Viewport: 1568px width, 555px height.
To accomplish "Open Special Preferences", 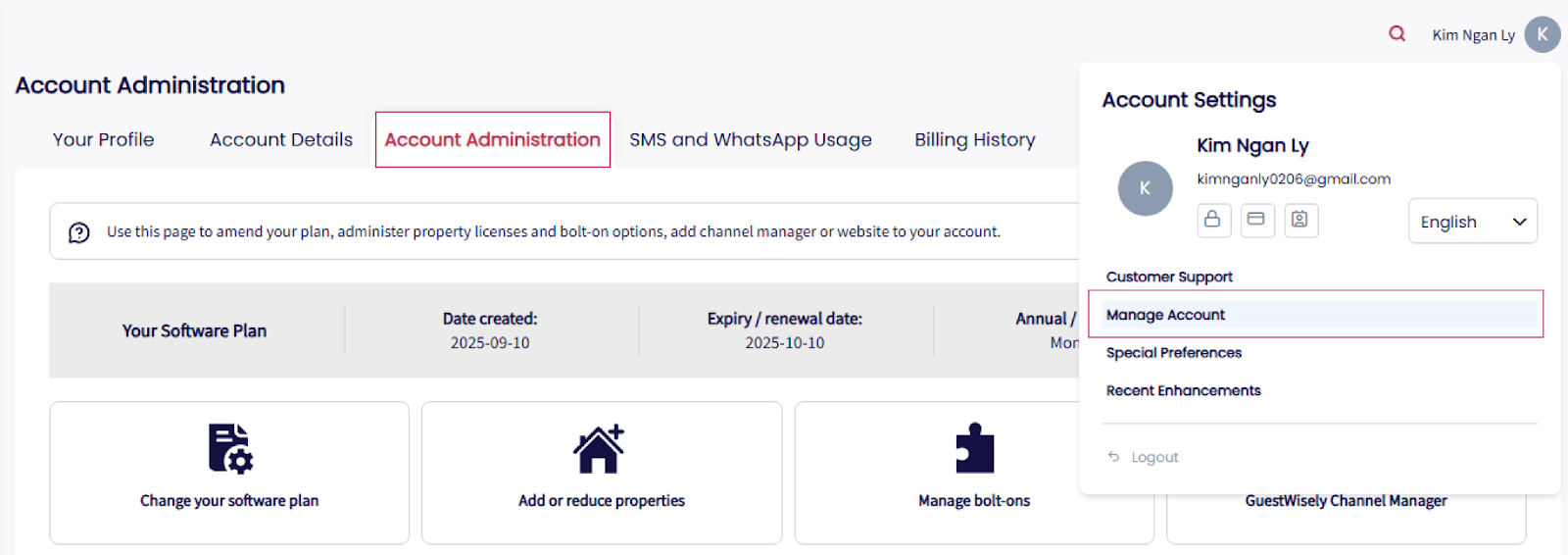I will point(1173,353).
